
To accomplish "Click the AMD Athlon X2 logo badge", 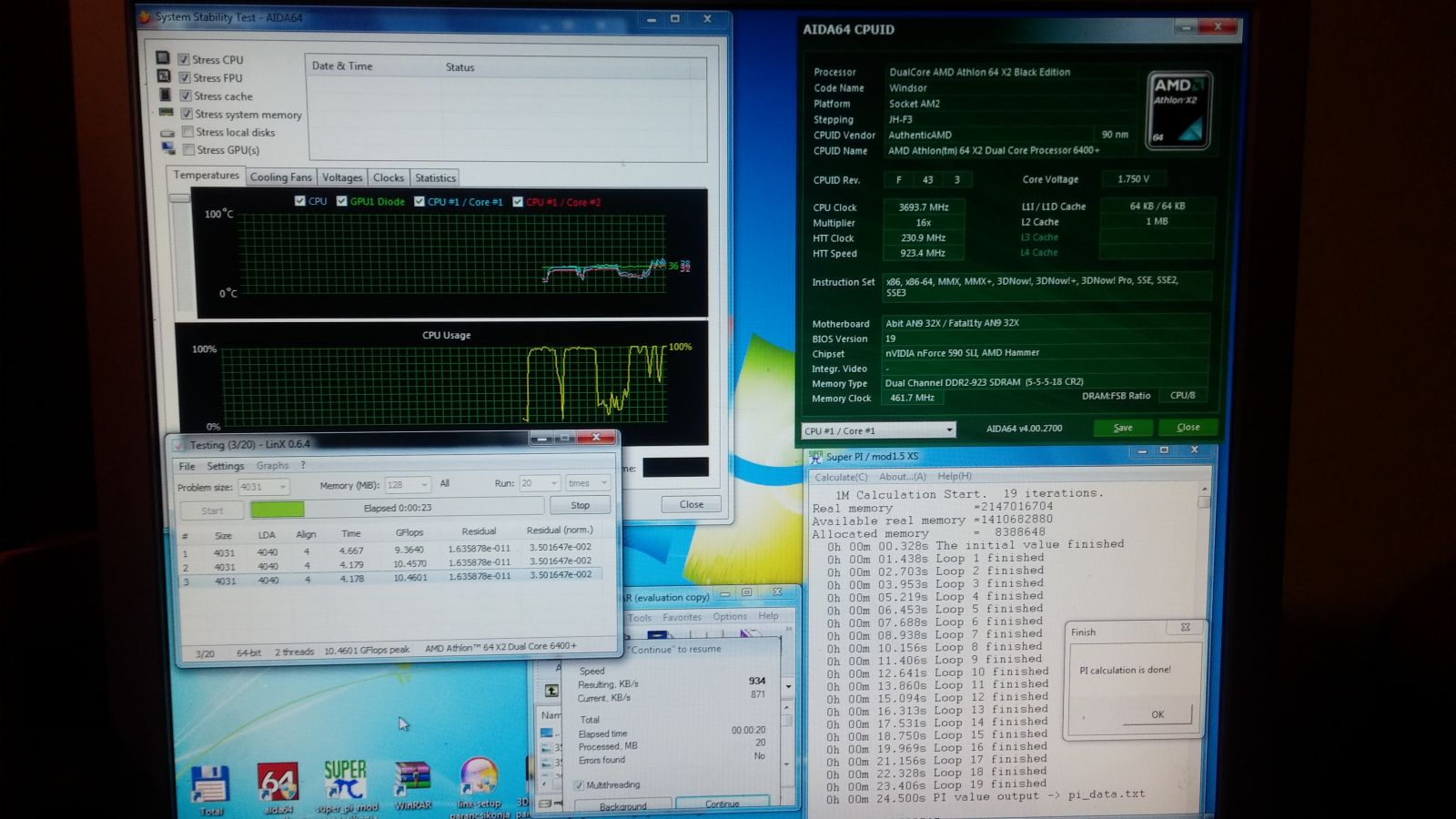I will [1178, 110].
